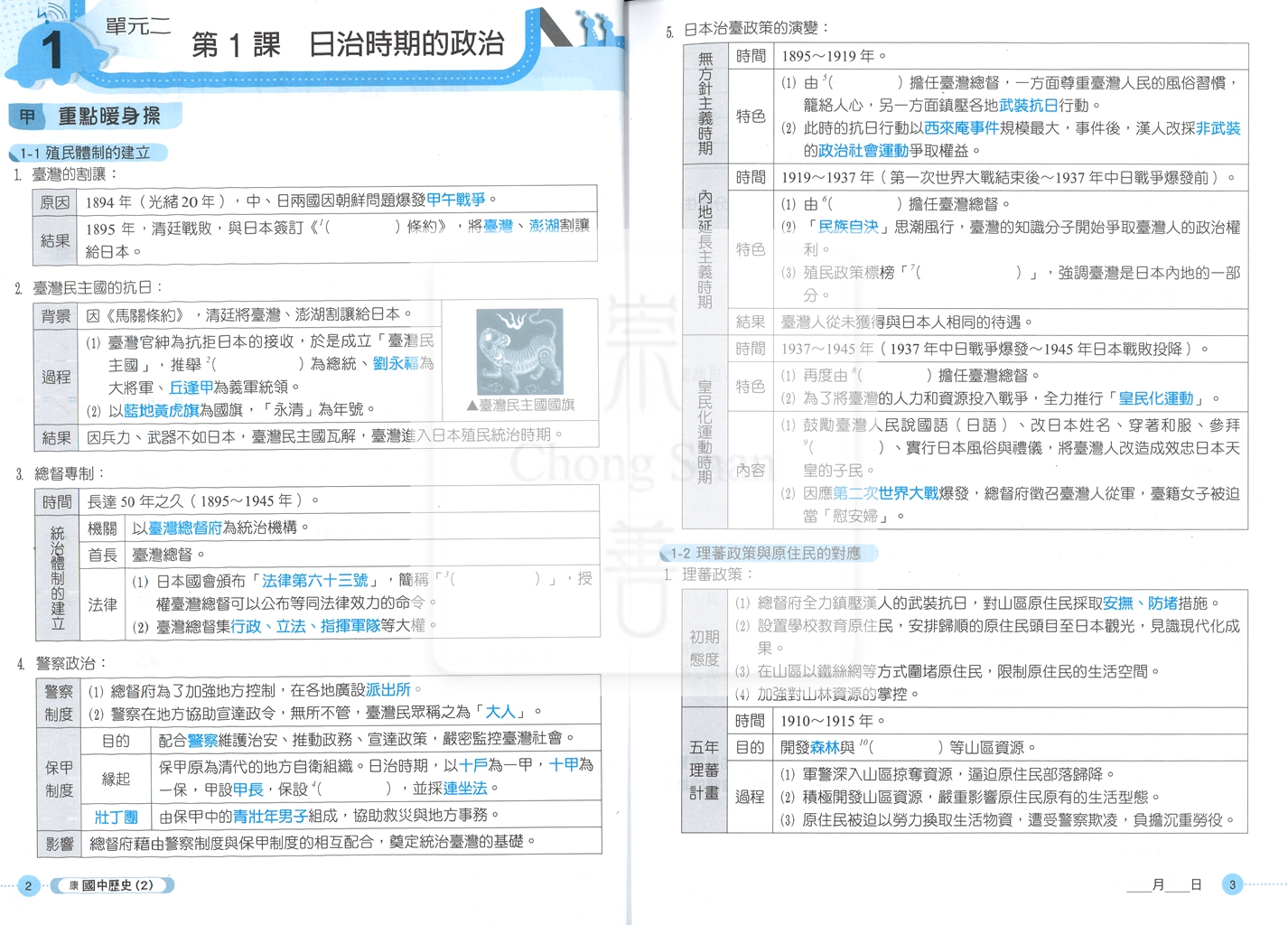
Task: Click blank 6 in the 1919~1937 section
Action: (x=863, y=204)
